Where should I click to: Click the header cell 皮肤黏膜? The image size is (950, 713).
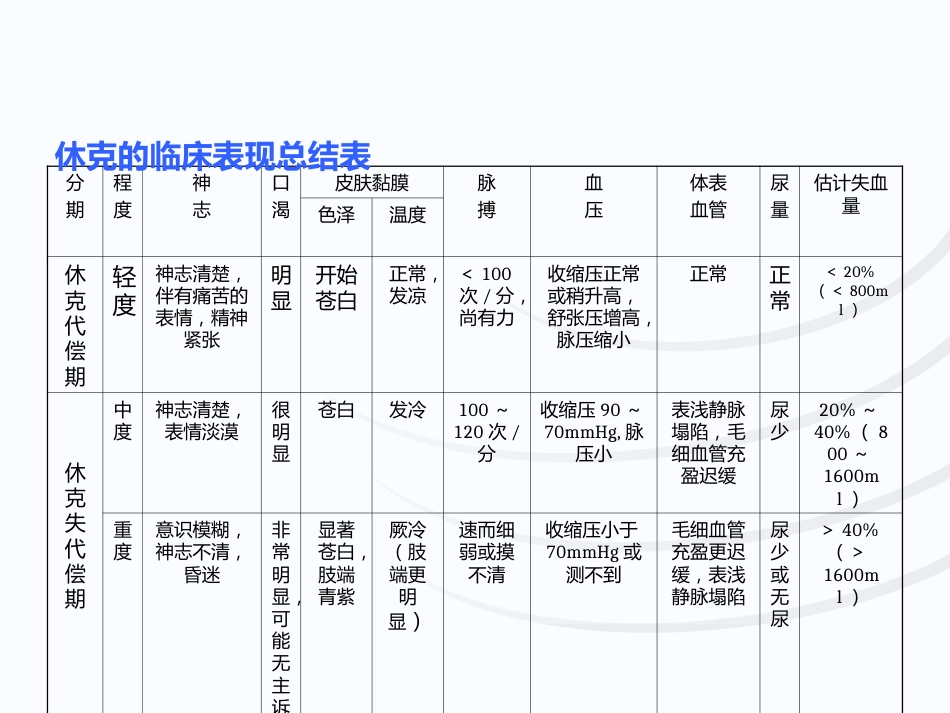pyautogui.click(x=372, y=182)
